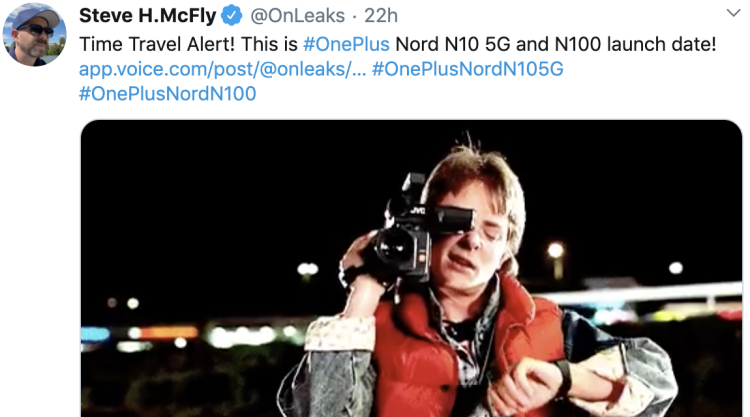
Task: Select the #OnePlusNordN100 hashtag
Action: pos(167,94)
